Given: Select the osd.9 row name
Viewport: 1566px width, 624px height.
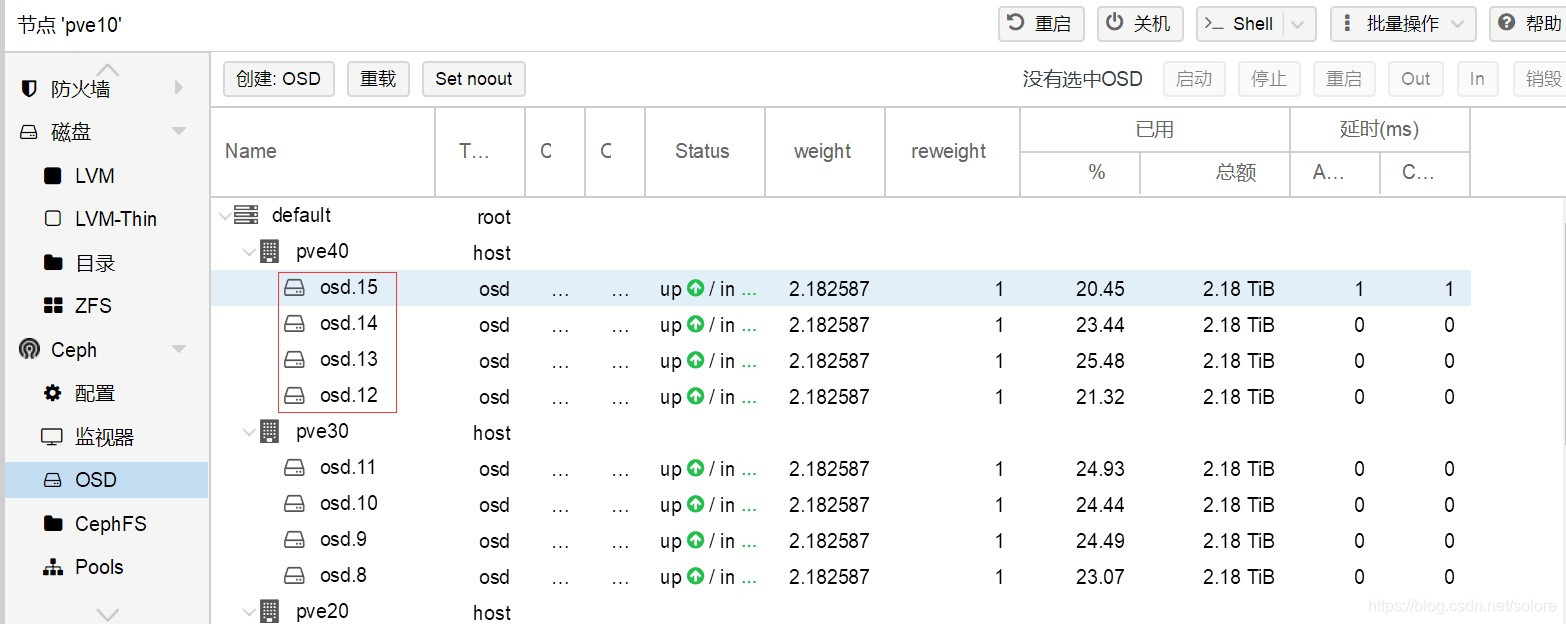Looking at the screenshot, I should coord(343,540).
